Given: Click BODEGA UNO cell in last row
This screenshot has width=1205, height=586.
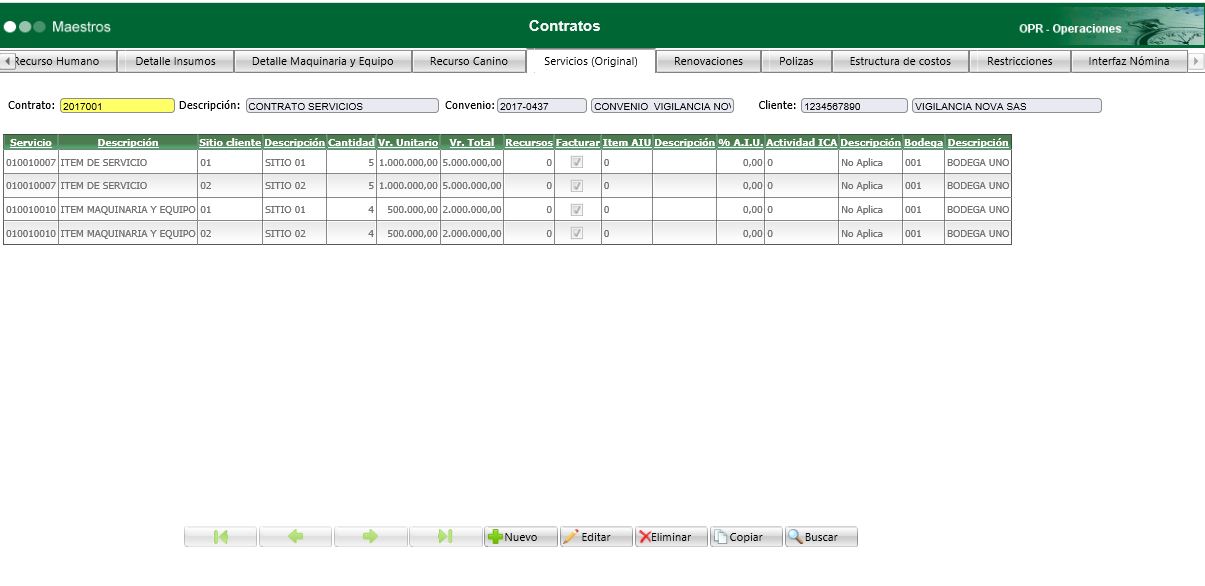Looking at the screenshot, I should coord(977,234).
